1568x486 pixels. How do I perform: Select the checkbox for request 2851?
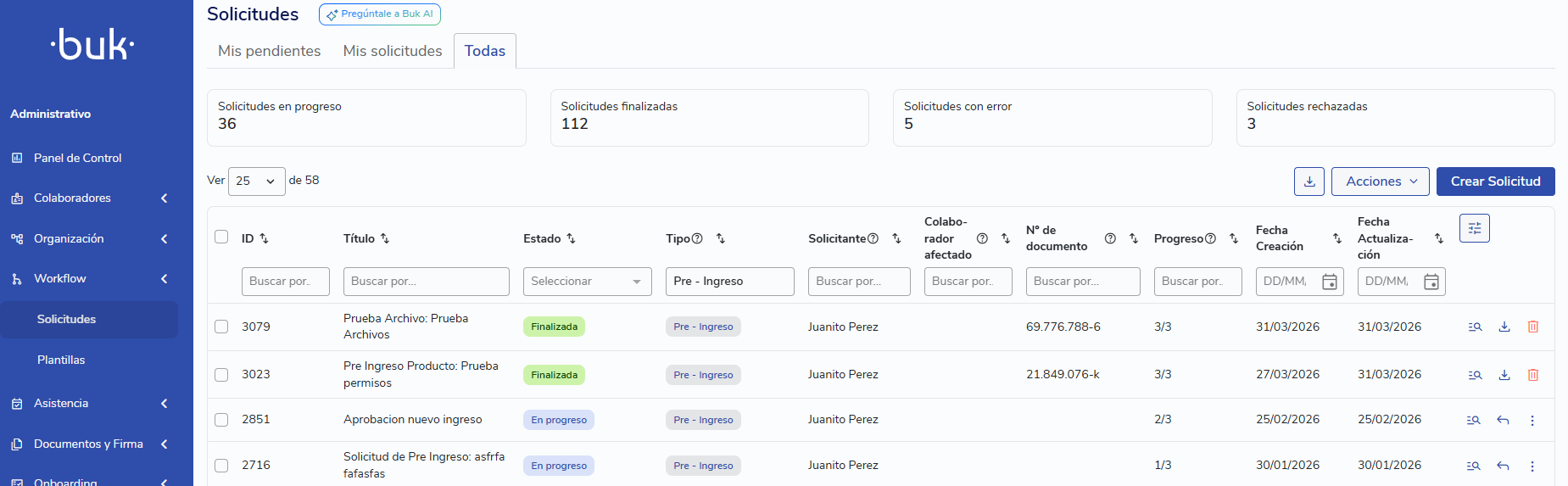[221, 419]
